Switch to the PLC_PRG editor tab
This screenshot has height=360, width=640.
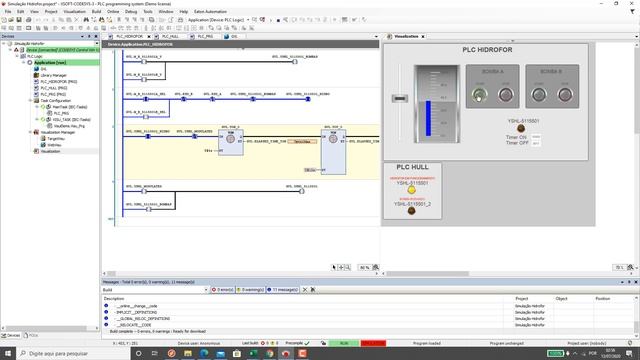(x=205, y=36)
